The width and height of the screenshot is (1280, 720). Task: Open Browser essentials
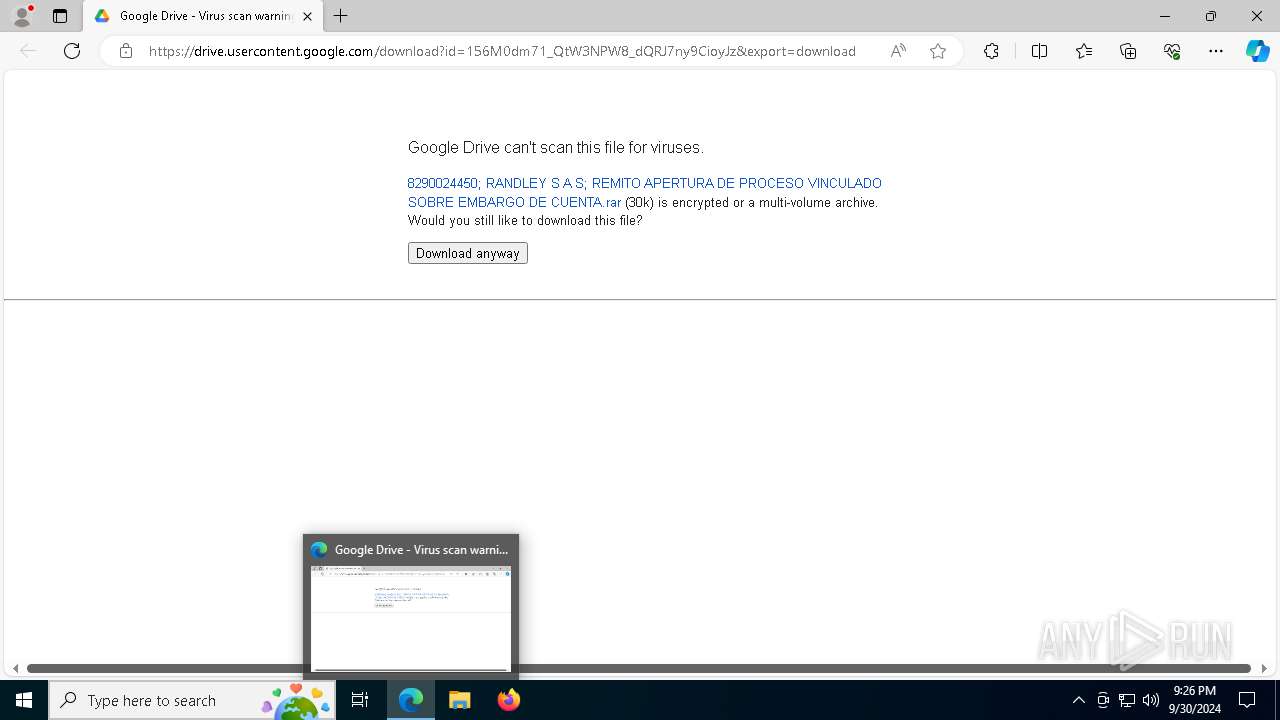[x=1172, y=51]
